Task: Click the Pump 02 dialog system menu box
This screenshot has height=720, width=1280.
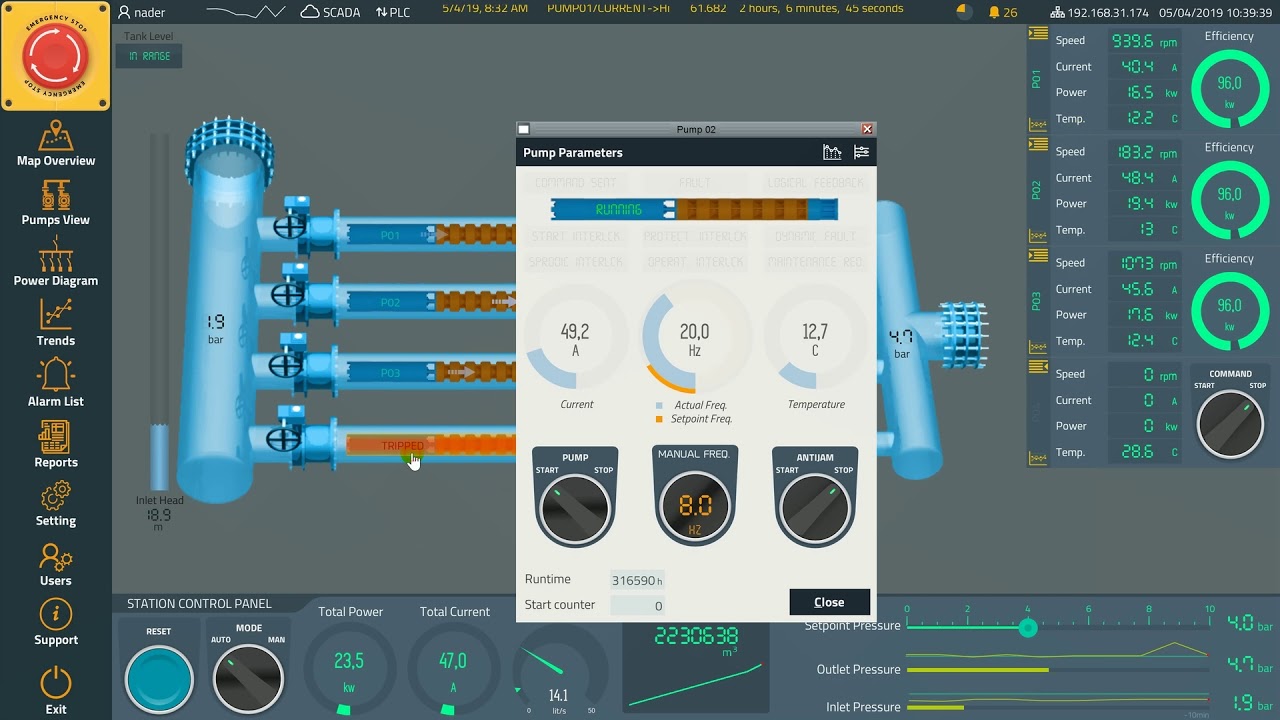Action: click(523, 129)
